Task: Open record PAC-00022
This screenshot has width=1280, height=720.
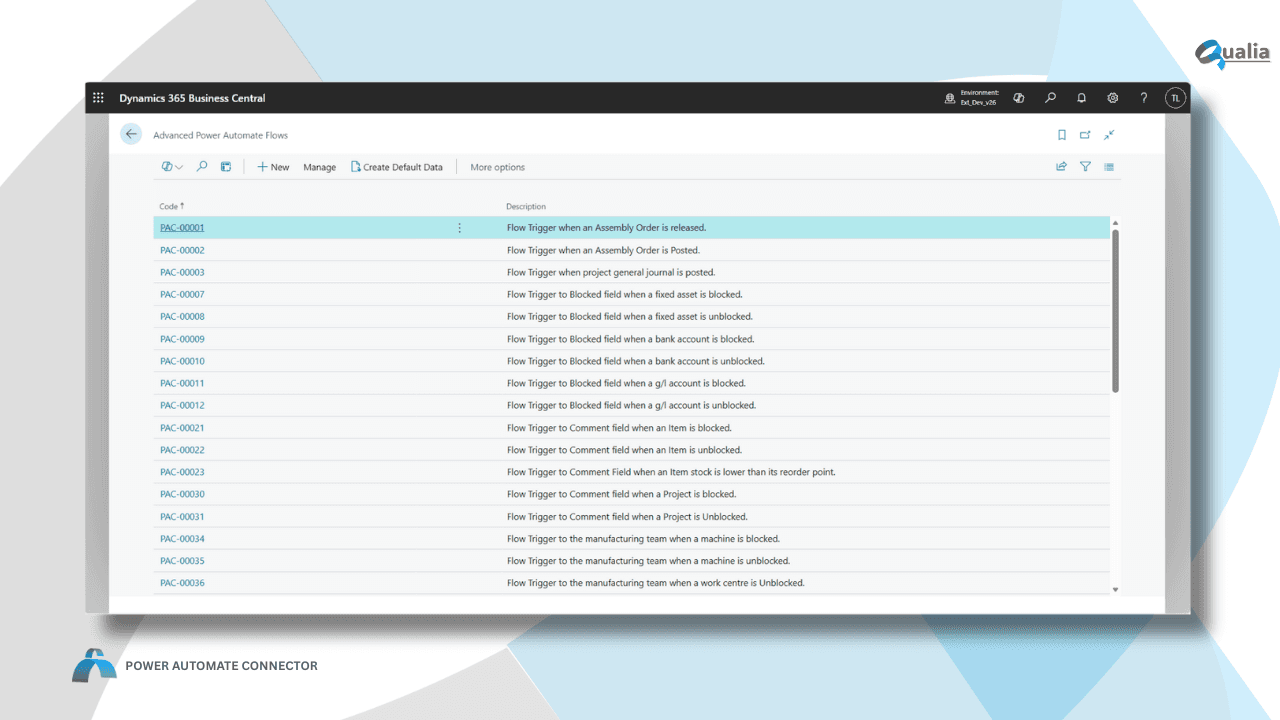Action: (x=182, y=450)
